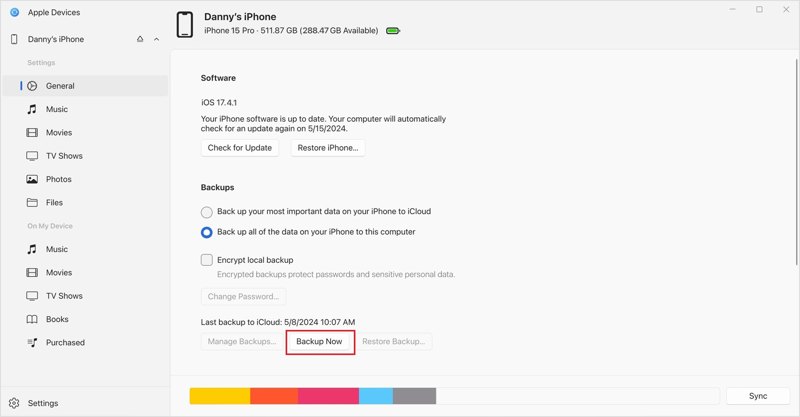The width and height of the screenshot is (800, 417).
Task: Click the Backup Now button
Action: [x=320, y=342]
